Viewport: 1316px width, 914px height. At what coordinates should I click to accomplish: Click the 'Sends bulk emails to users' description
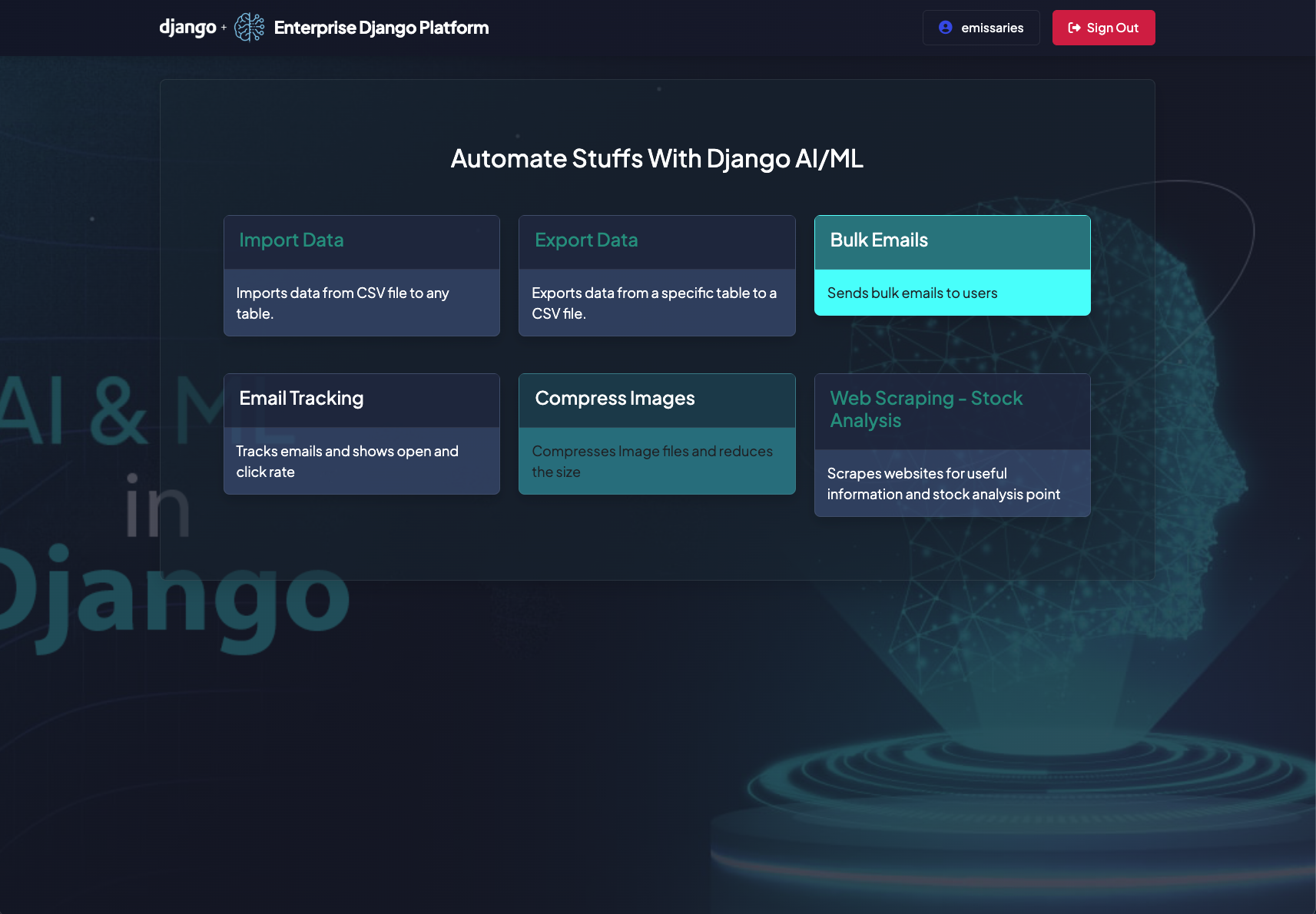pyautogui.click(x=911, y=293)
